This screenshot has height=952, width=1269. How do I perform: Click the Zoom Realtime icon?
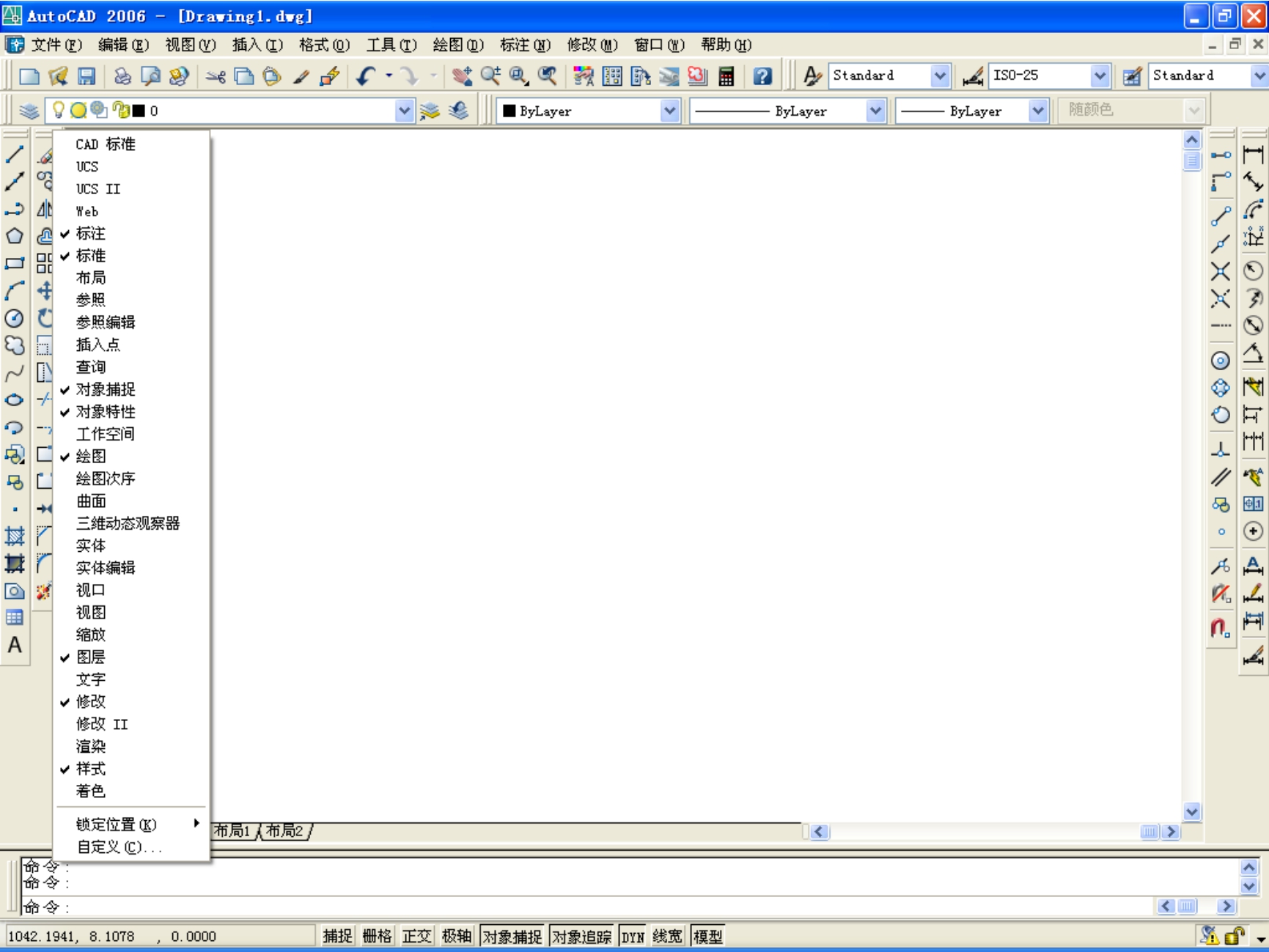pyautogui.click(x=490, y=76)
